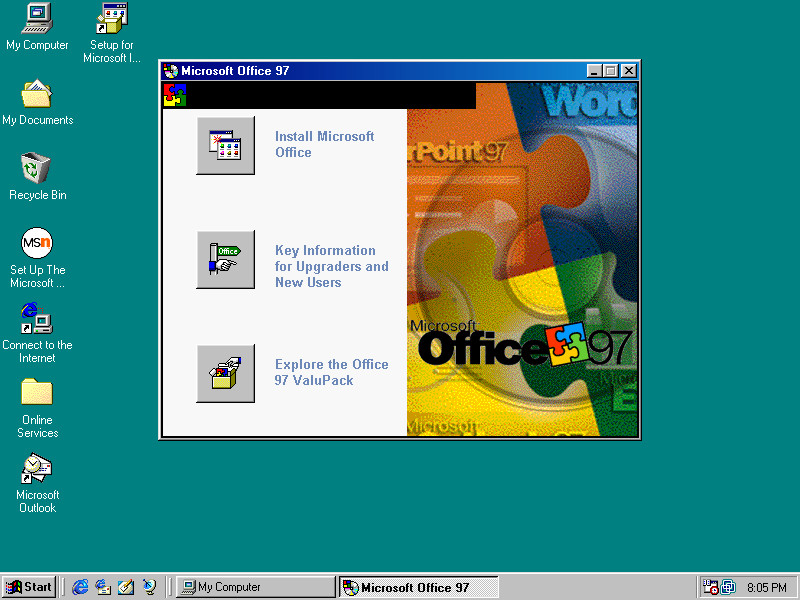Select the Setup for Microsoft I... desktop shortcut
The width and height of the screenshot is (800, 600).
(x=112, y=33)
